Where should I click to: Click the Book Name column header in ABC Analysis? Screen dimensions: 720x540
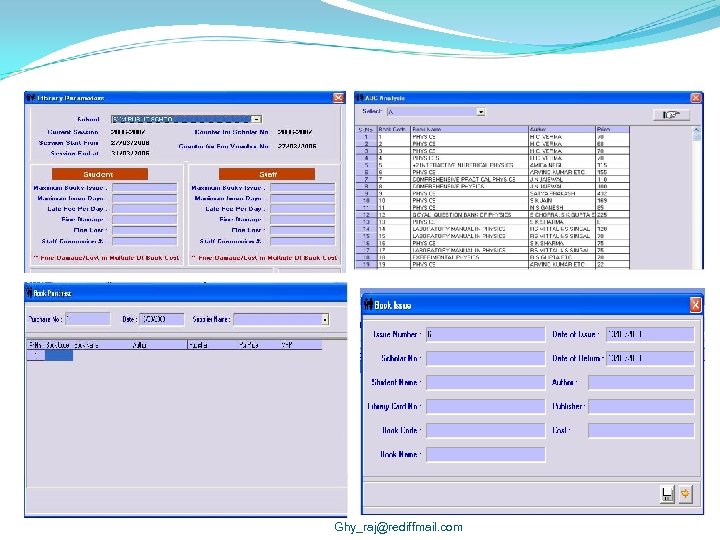469,129
